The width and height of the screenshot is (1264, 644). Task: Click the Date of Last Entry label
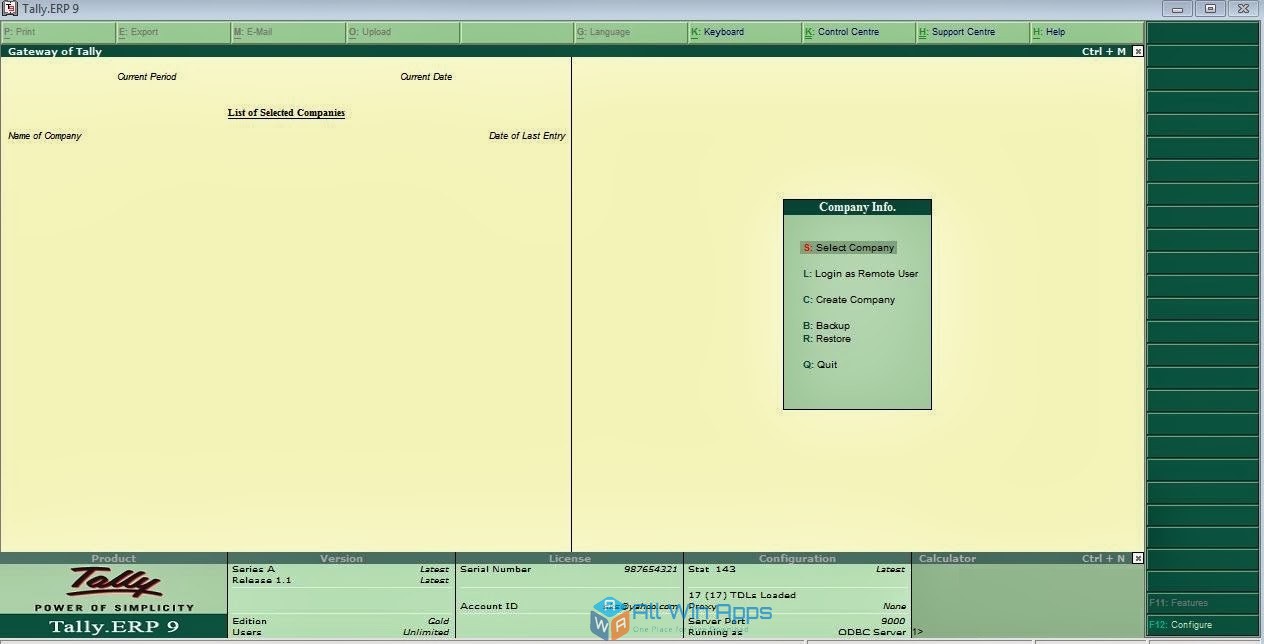pos(527,136)
